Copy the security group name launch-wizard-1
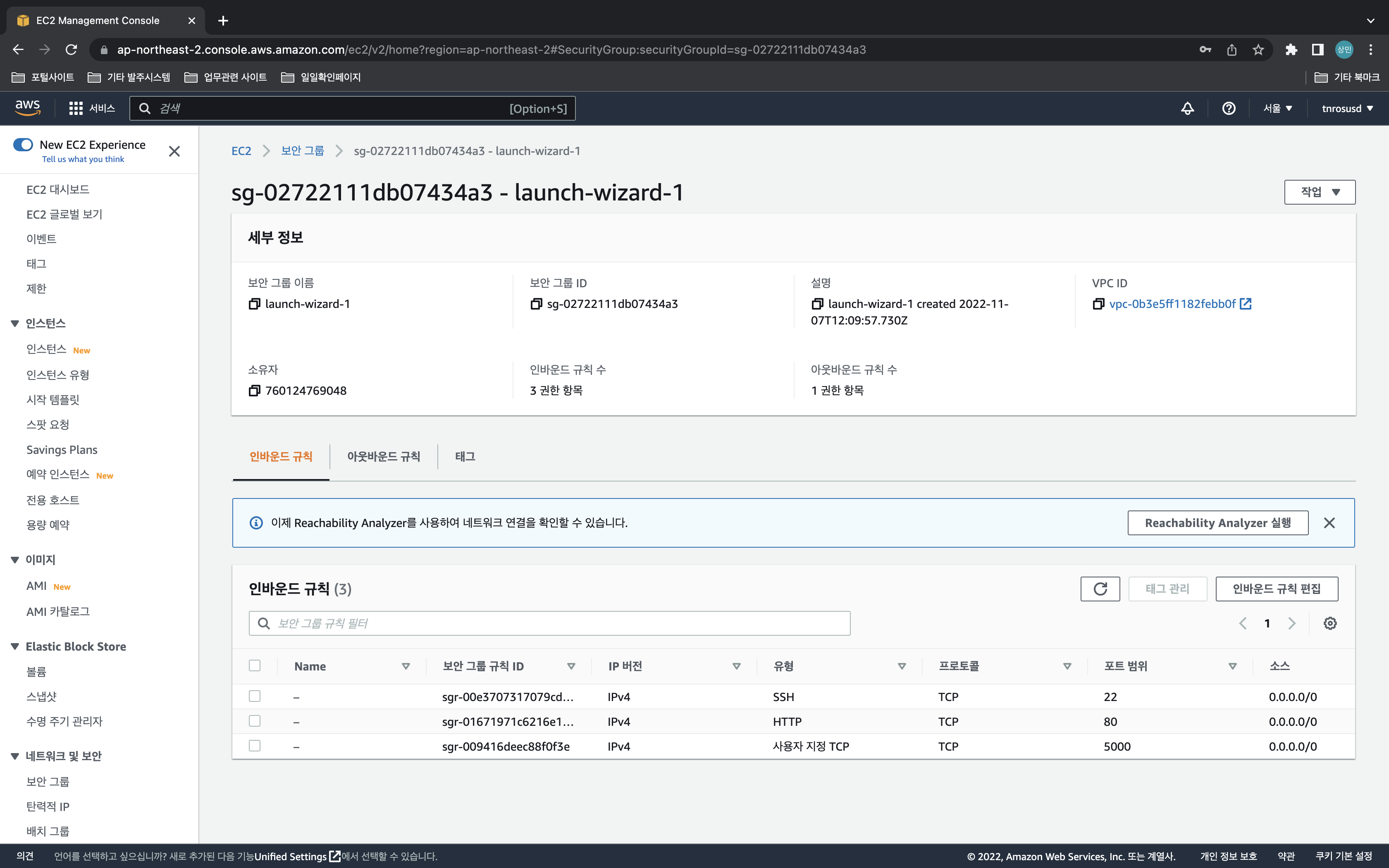 (254, 304)
